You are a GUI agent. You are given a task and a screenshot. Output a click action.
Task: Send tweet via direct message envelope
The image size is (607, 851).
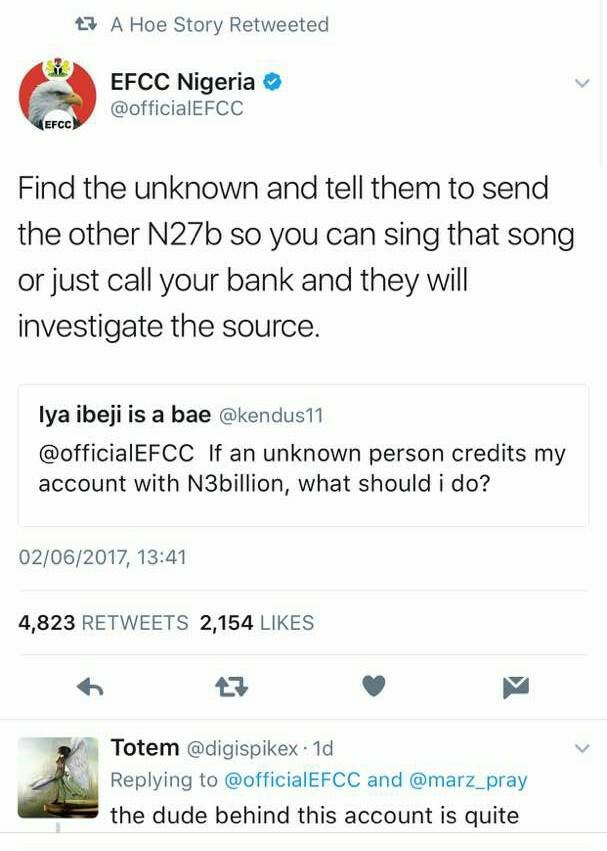[515, 686]
